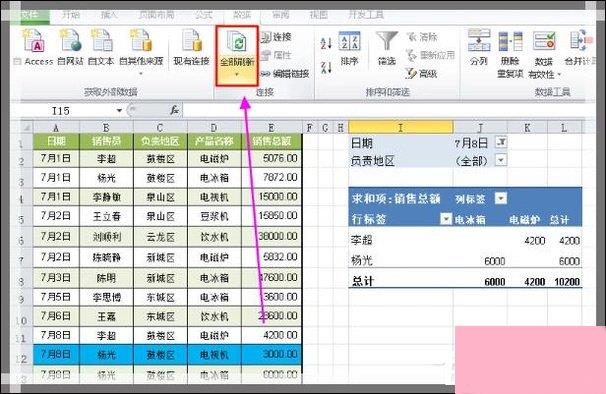Click 清除 (Clear) filter icon
This screenshot has width=606, height=394.
(x=422, y=37)
